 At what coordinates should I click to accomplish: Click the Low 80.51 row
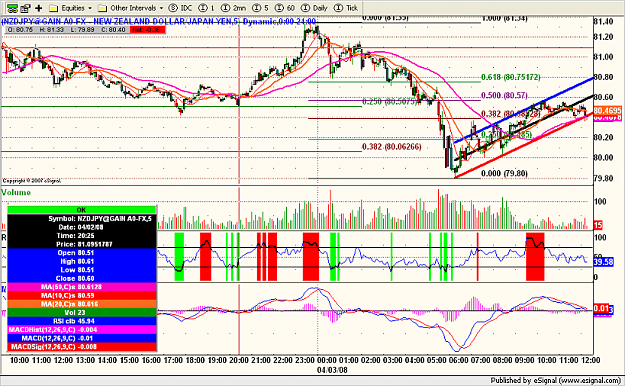[82, 270]
